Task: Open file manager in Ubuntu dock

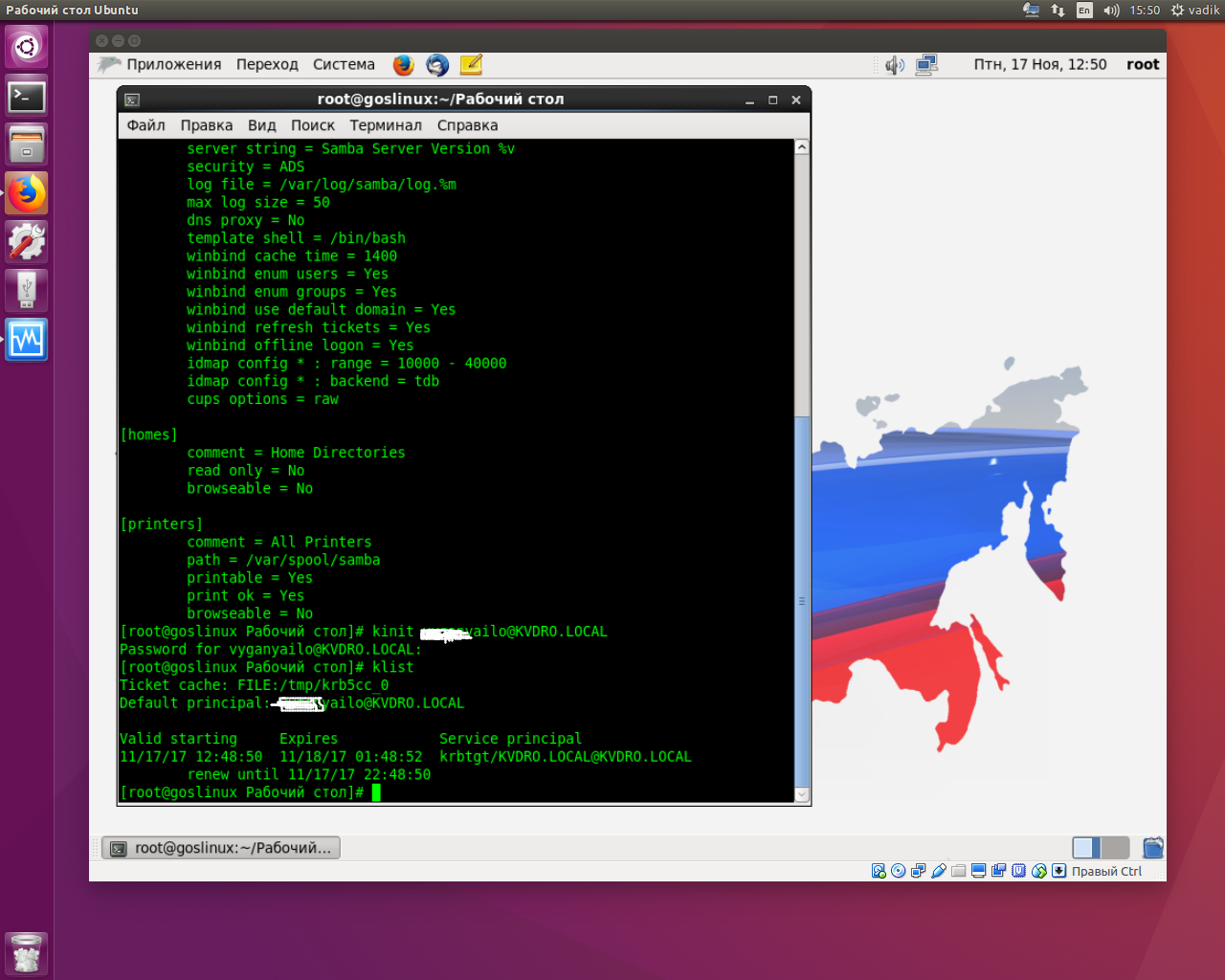Action: click(27, 145)
